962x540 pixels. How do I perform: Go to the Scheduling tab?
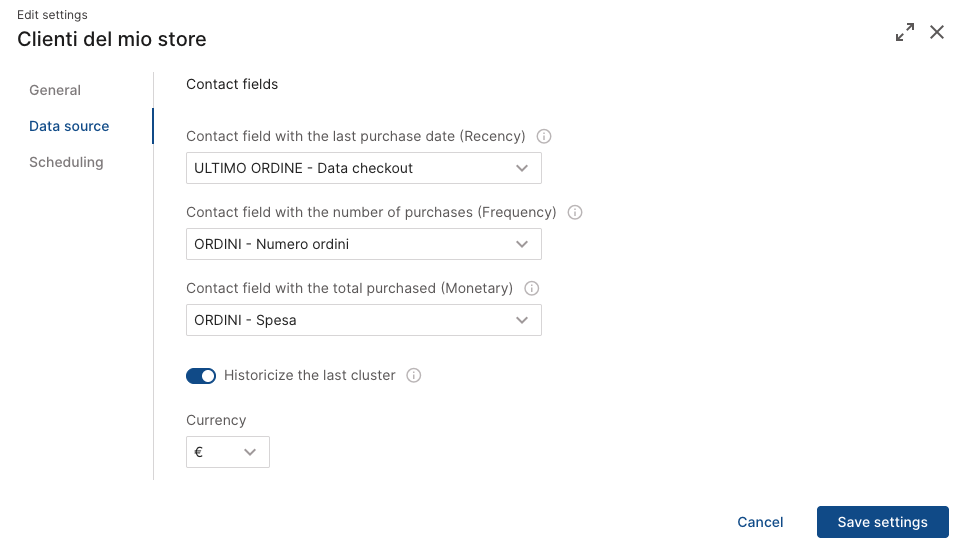point(66,162)
